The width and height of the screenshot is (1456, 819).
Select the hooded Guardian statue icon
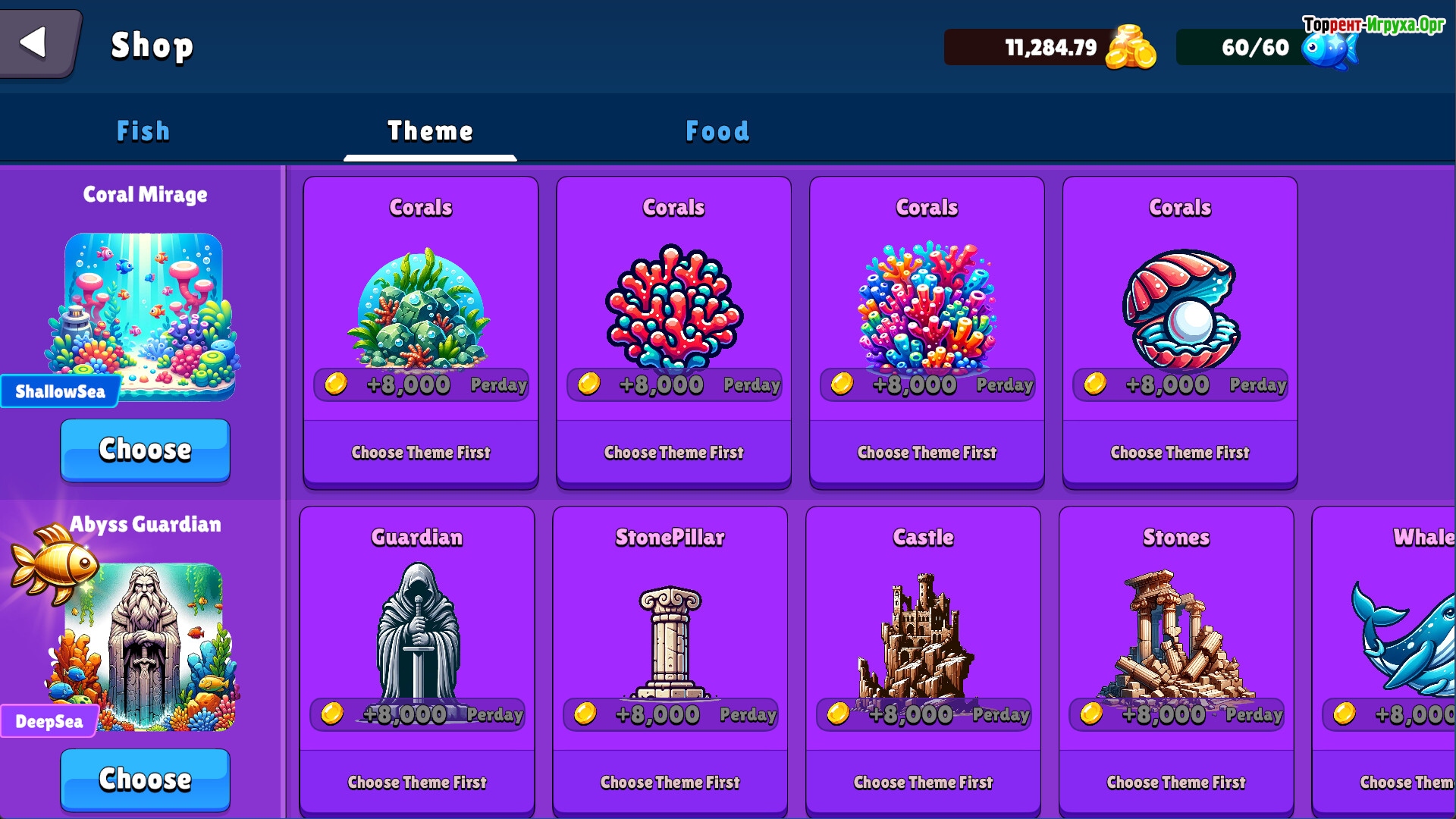(x=418, y=631)
